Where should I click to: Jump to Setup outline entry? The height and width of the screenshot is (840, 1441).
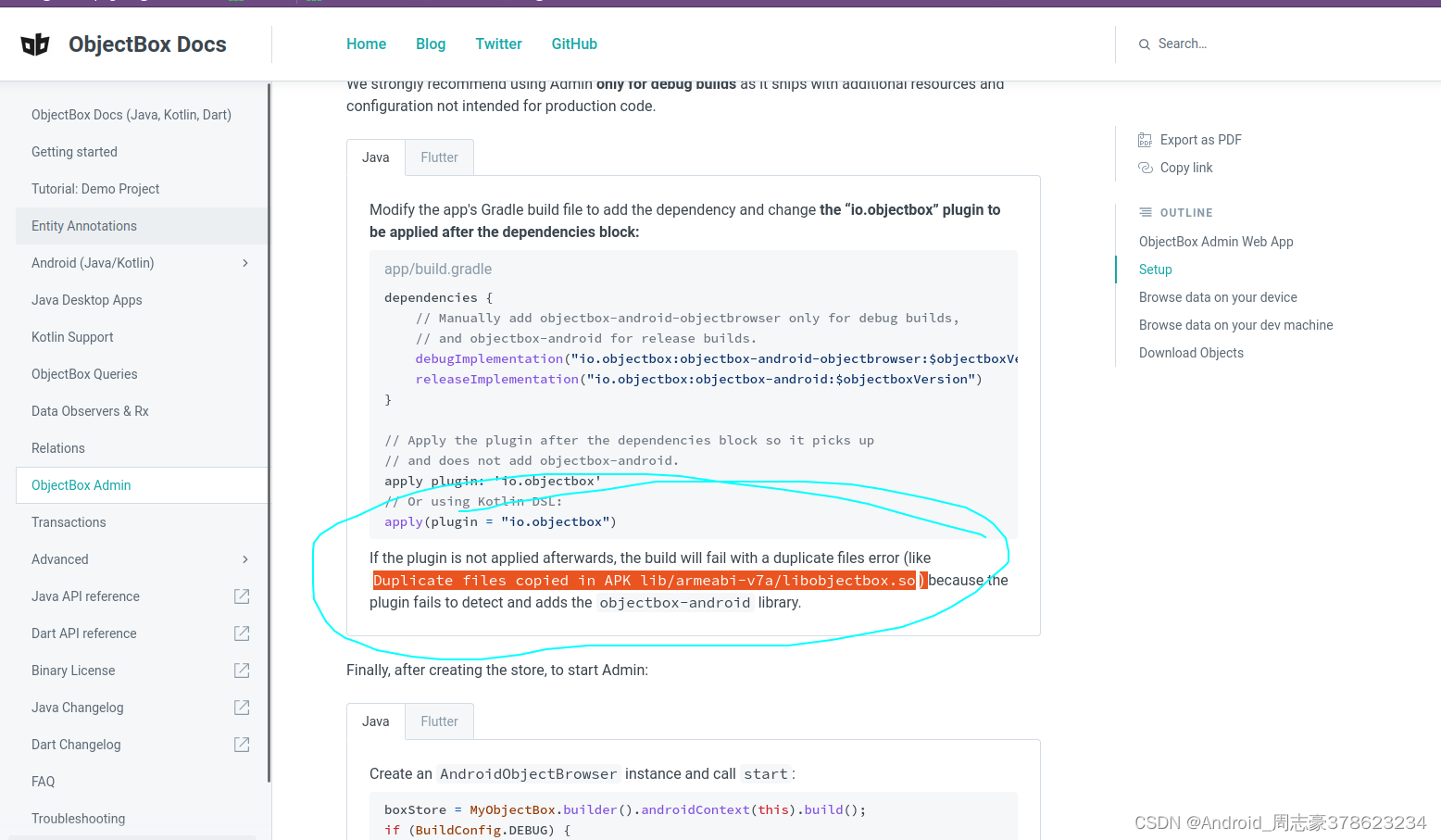click(1155, 270)
